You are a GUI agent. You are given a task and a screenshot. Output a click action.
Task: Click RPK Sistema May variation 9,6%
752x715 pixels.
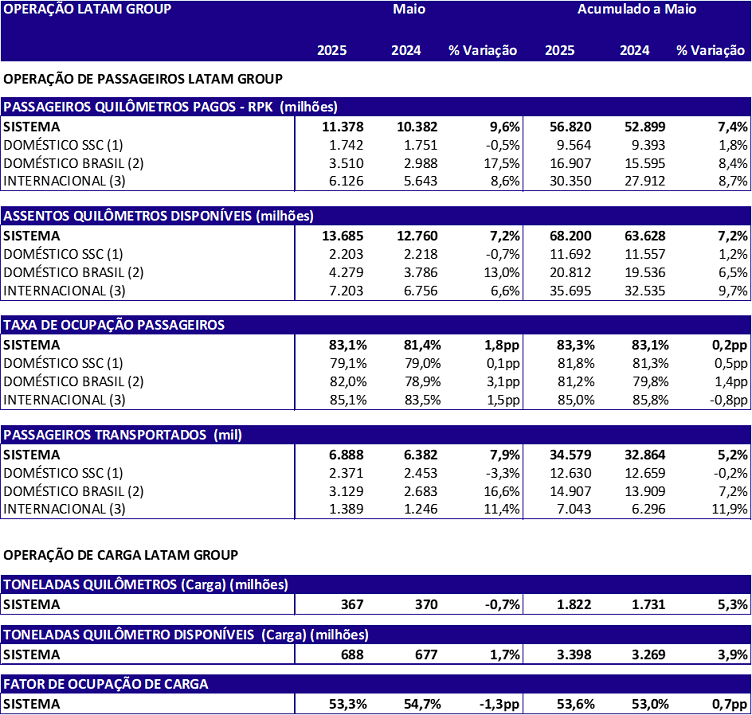(505, 127)
